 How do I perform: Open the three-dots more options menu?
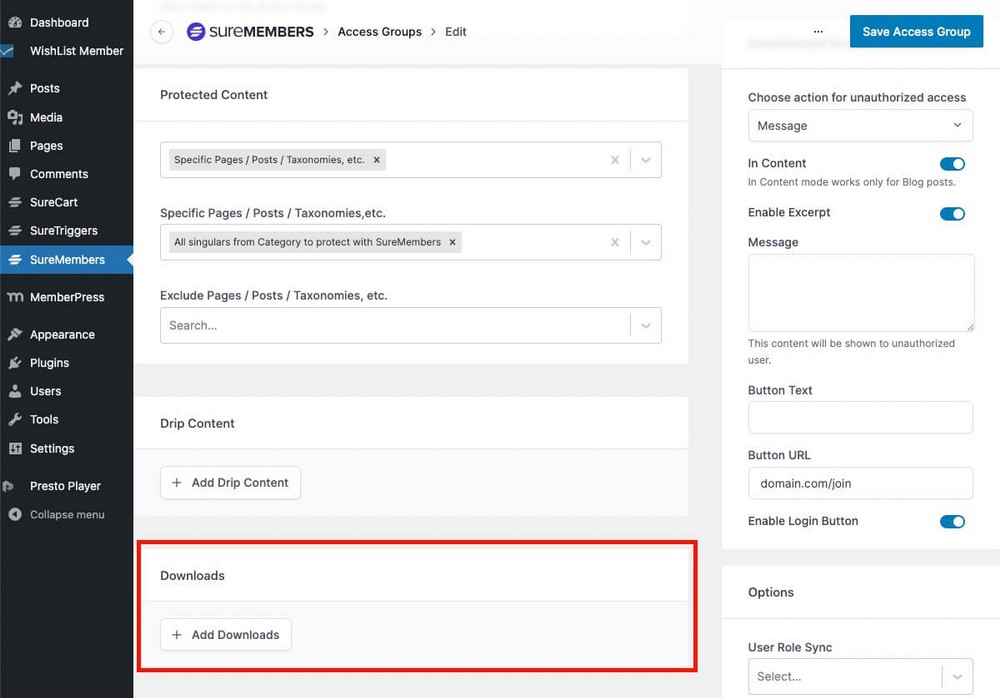pyautogui.click(x=818, y=31)
